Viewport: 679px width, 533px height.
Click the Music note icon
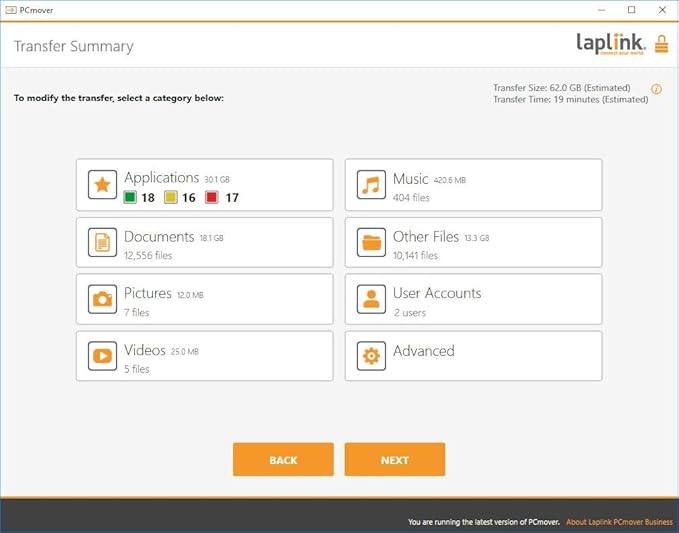tap(371, 185)
